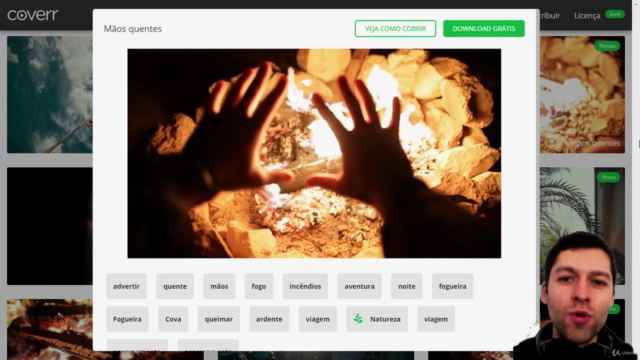The width and height of the screenshot is (640, 360).
Task: Select the 'viagem' tag after Natureza
Action: point(436,319)
